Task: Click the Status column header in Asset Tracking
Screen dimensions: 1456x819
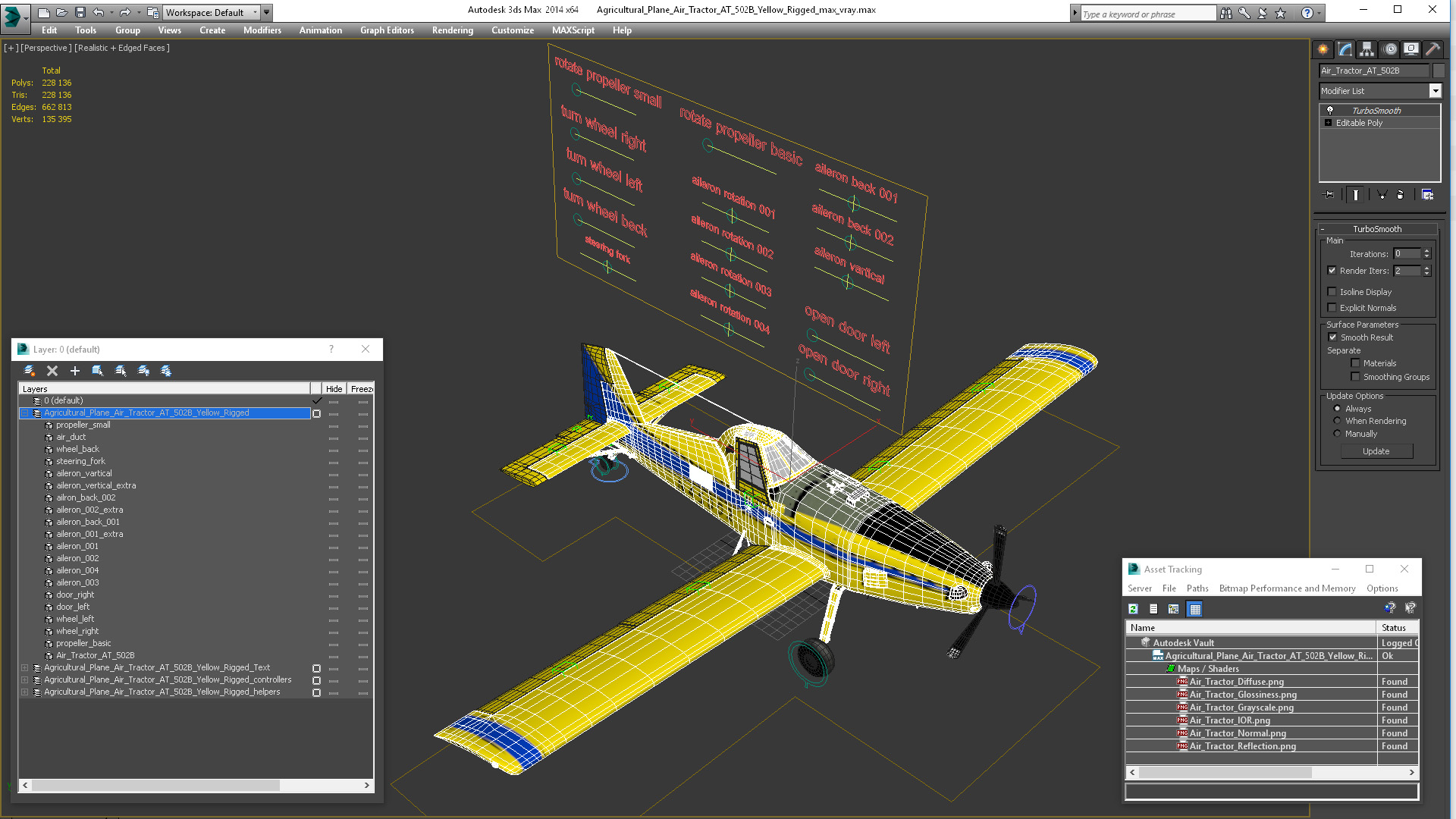Action: pyautogui.click(x=1397, y=628)
